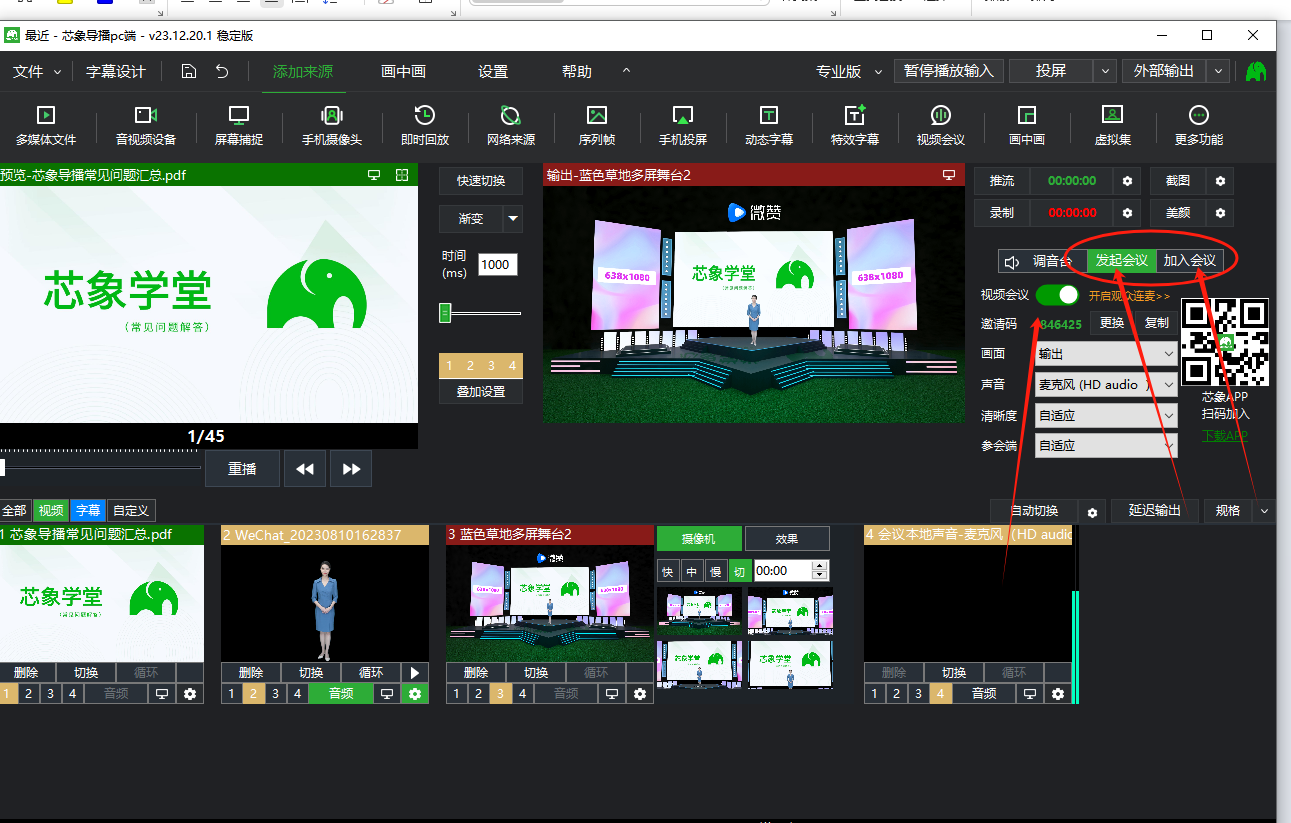Open the 动态字幕 dynamic subtitle tool
The width and height of the screenshot is (1291, 823).
tap(769, 125)
